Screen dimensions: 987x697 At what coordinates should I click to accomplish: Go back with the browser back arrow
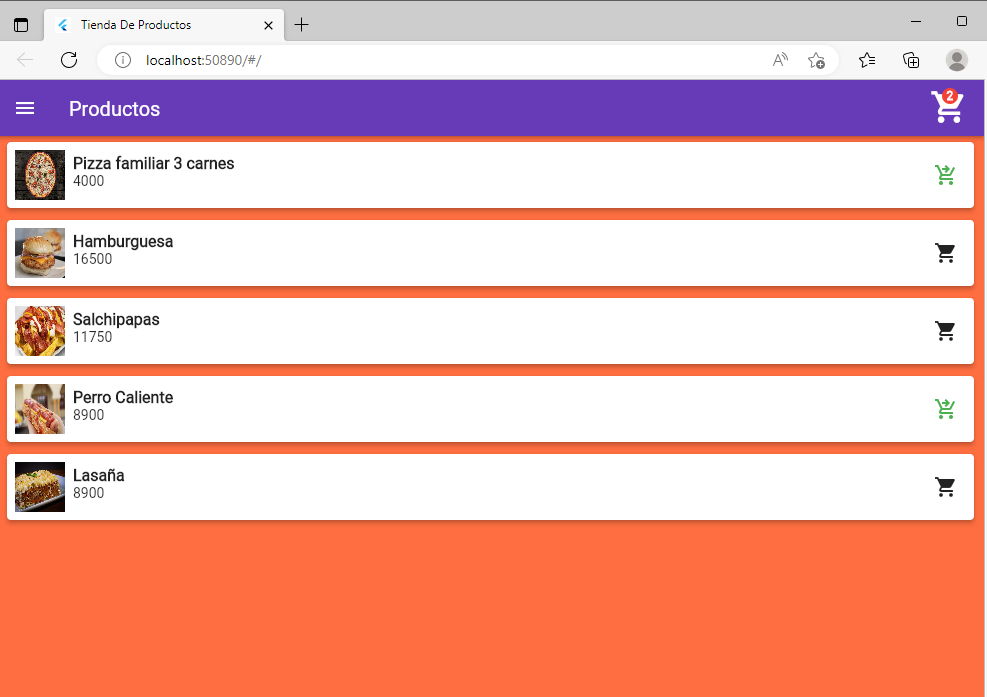(x=25, y=60)
